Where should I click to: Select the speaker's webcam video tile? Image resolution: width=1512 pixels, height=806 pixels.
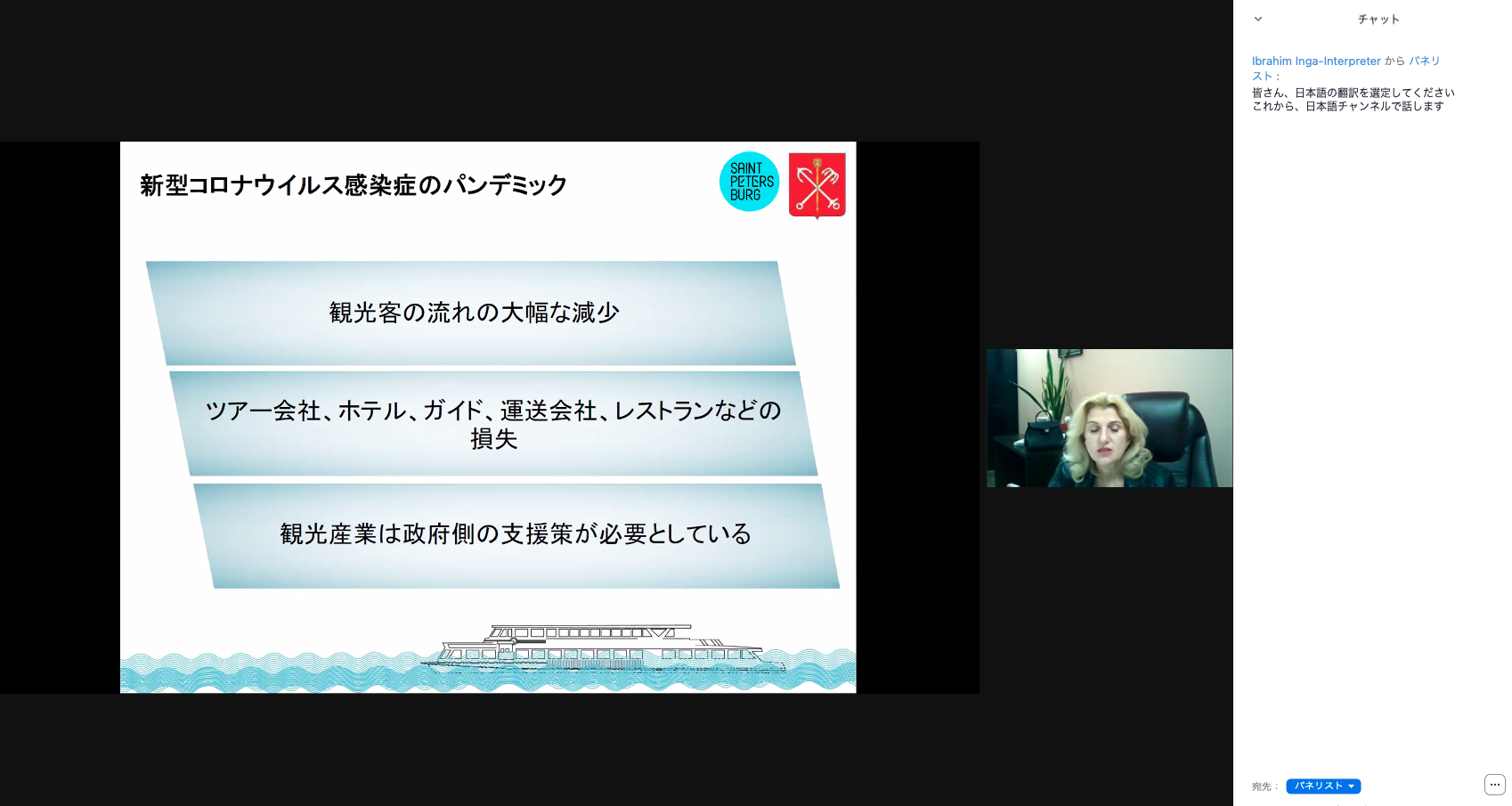point(1109,418)
